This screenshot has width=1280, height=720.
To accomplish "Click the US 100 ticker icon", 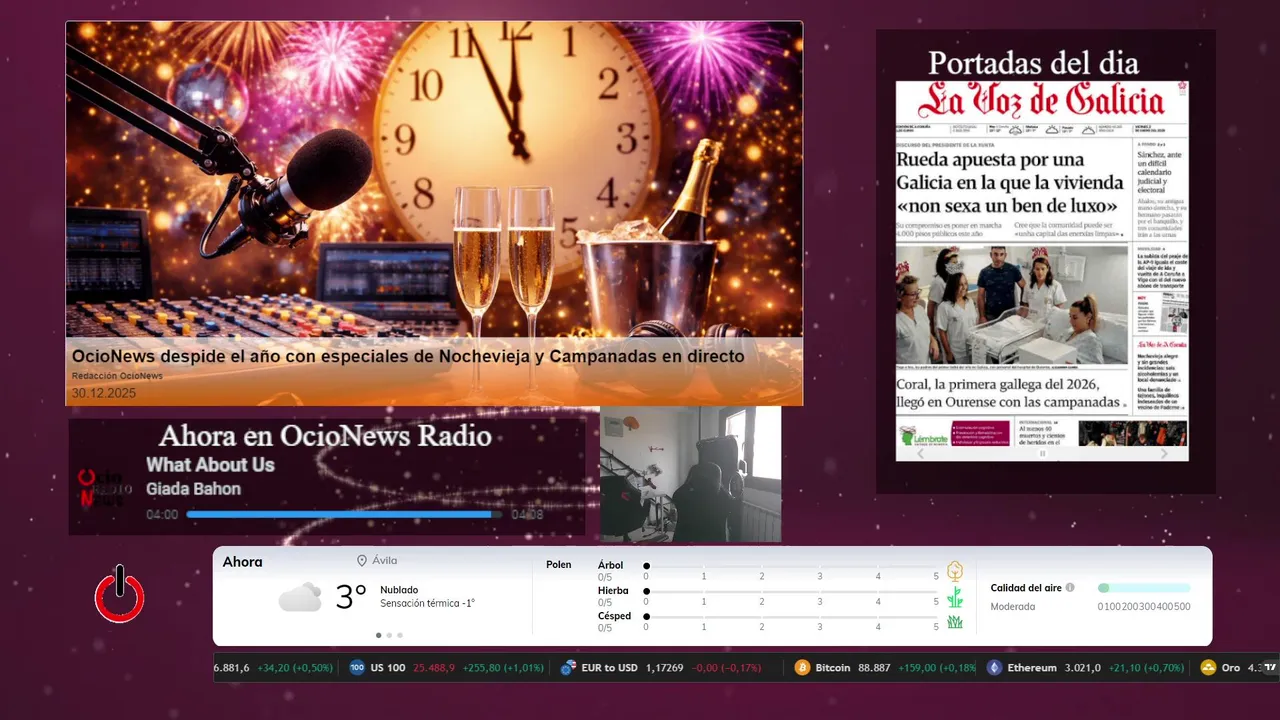I will (357, 668).
